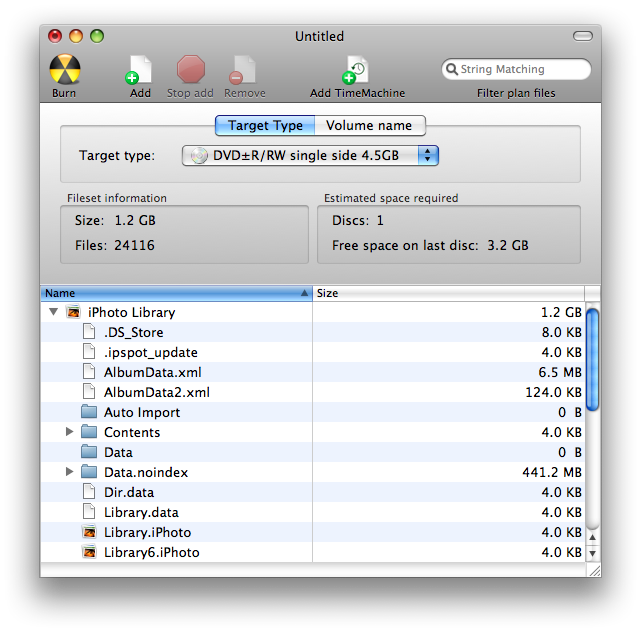Click the iPhoto Library package icon
Screen dimensions: 641x632
pyautogui.click(x=74, y=312)
